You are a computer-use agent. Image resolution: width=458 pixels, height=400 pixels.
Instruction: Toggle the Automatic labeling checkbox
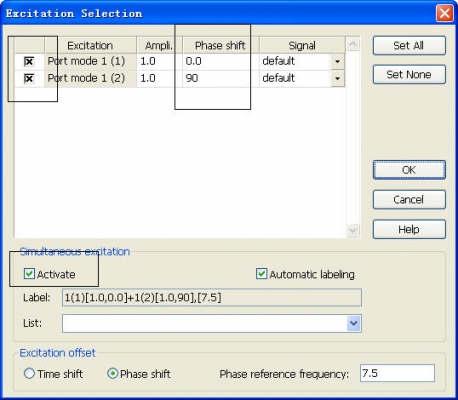pyautogui.click(x=261, y=274)
